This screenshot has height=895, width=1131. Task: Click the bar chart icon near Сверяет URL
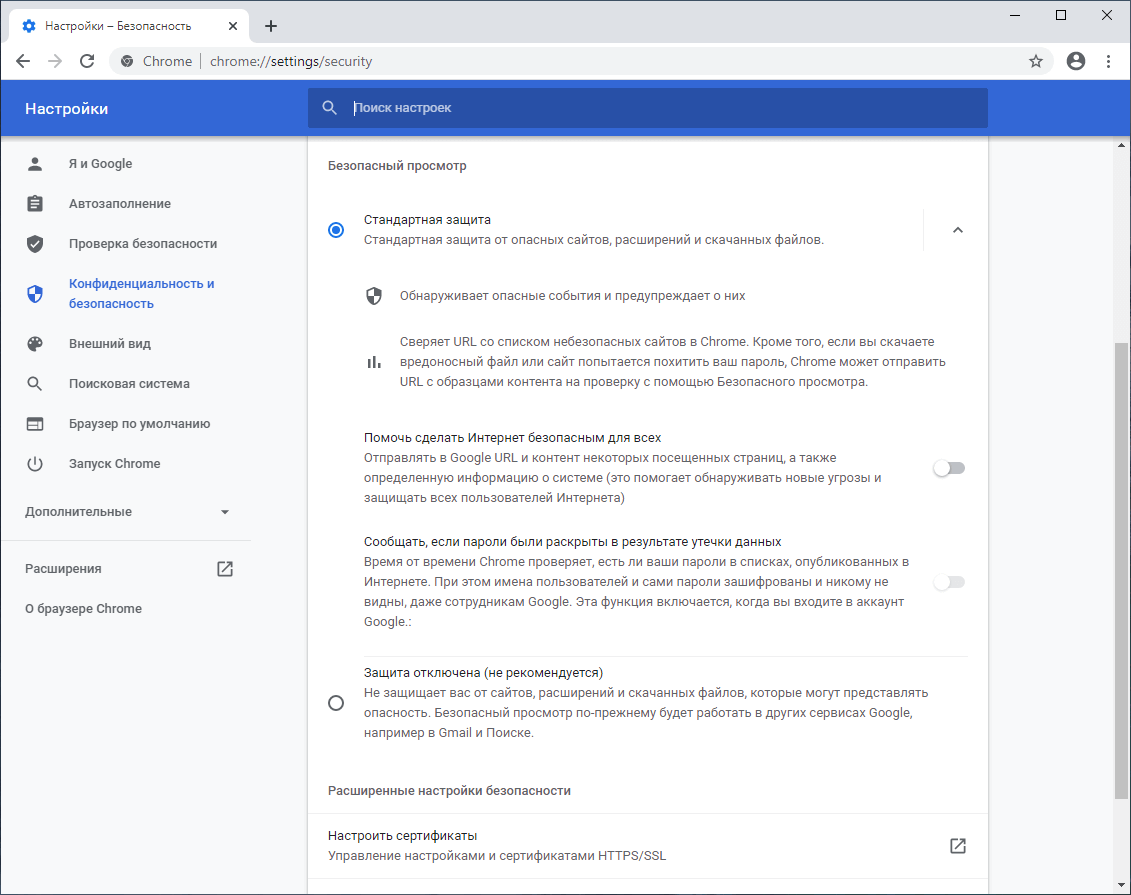coord(374,362)
